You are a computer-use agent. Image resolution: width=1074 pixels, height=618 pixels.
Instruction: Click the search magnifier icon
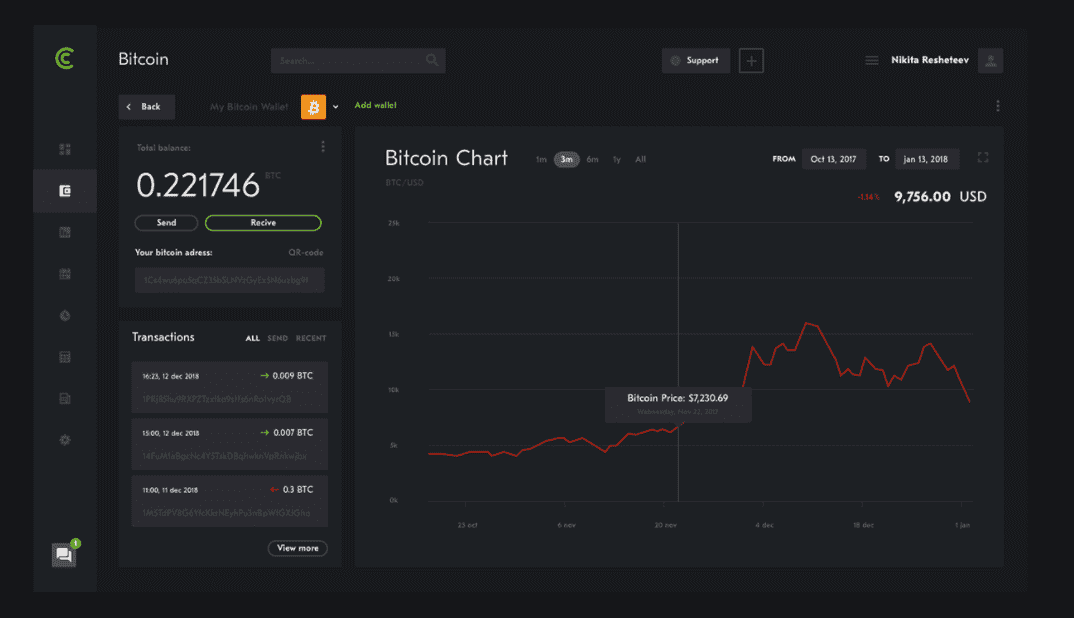pyautogui.click(x=432, y=60)
